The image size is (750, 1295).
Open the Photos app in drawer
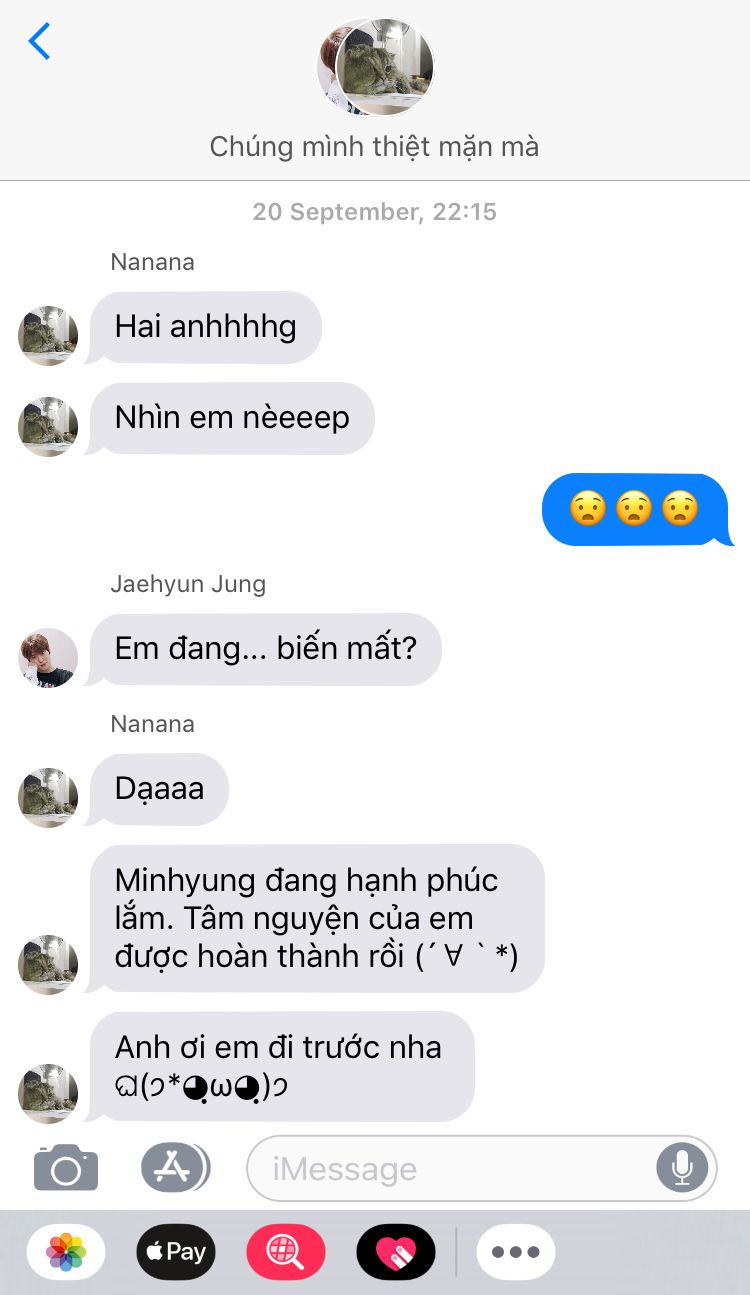[x=66, y=1251]
